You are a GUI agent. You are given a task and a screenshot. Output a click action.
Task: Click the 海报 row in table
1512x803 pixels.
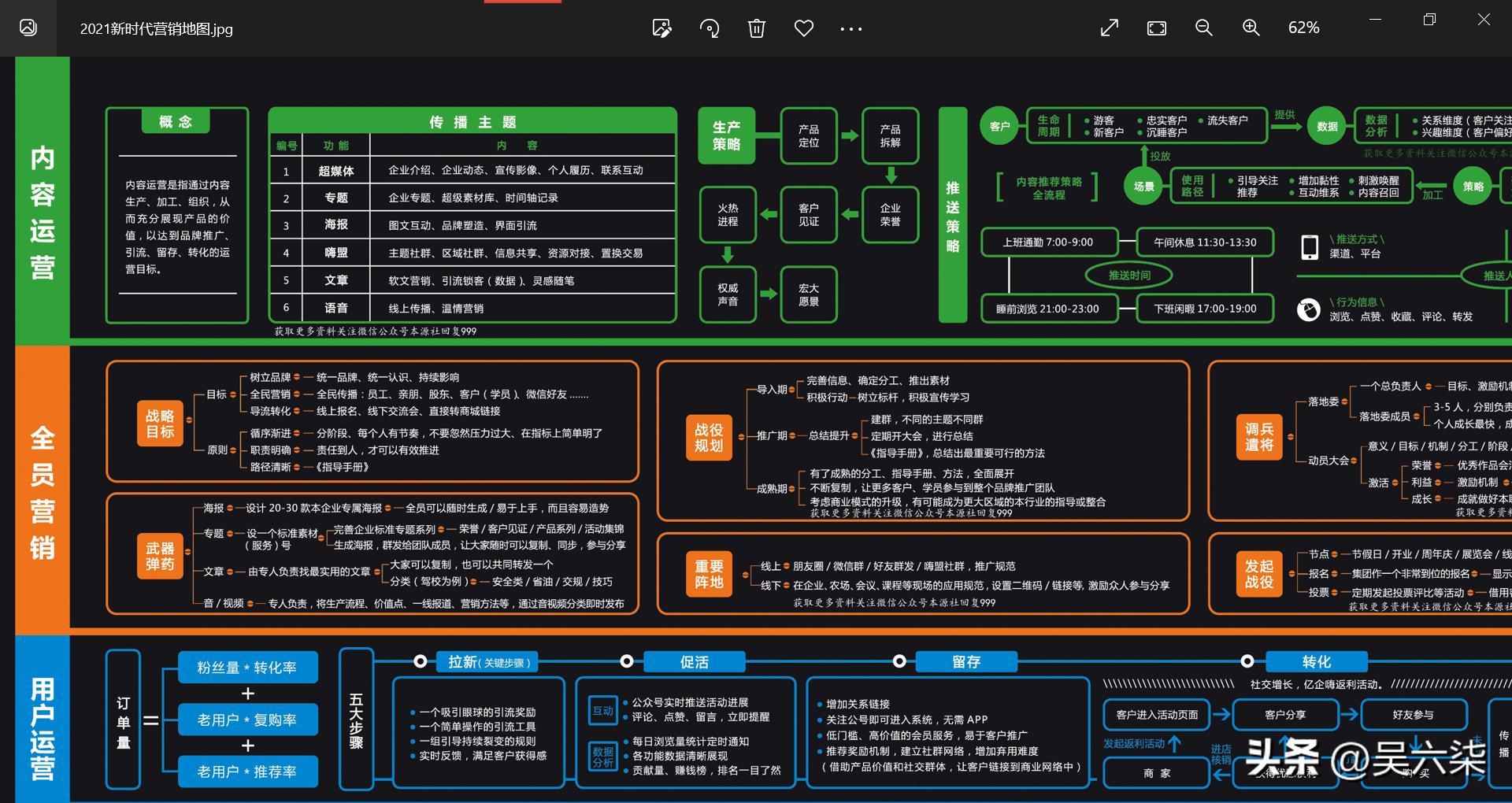[x=472, y=225]
